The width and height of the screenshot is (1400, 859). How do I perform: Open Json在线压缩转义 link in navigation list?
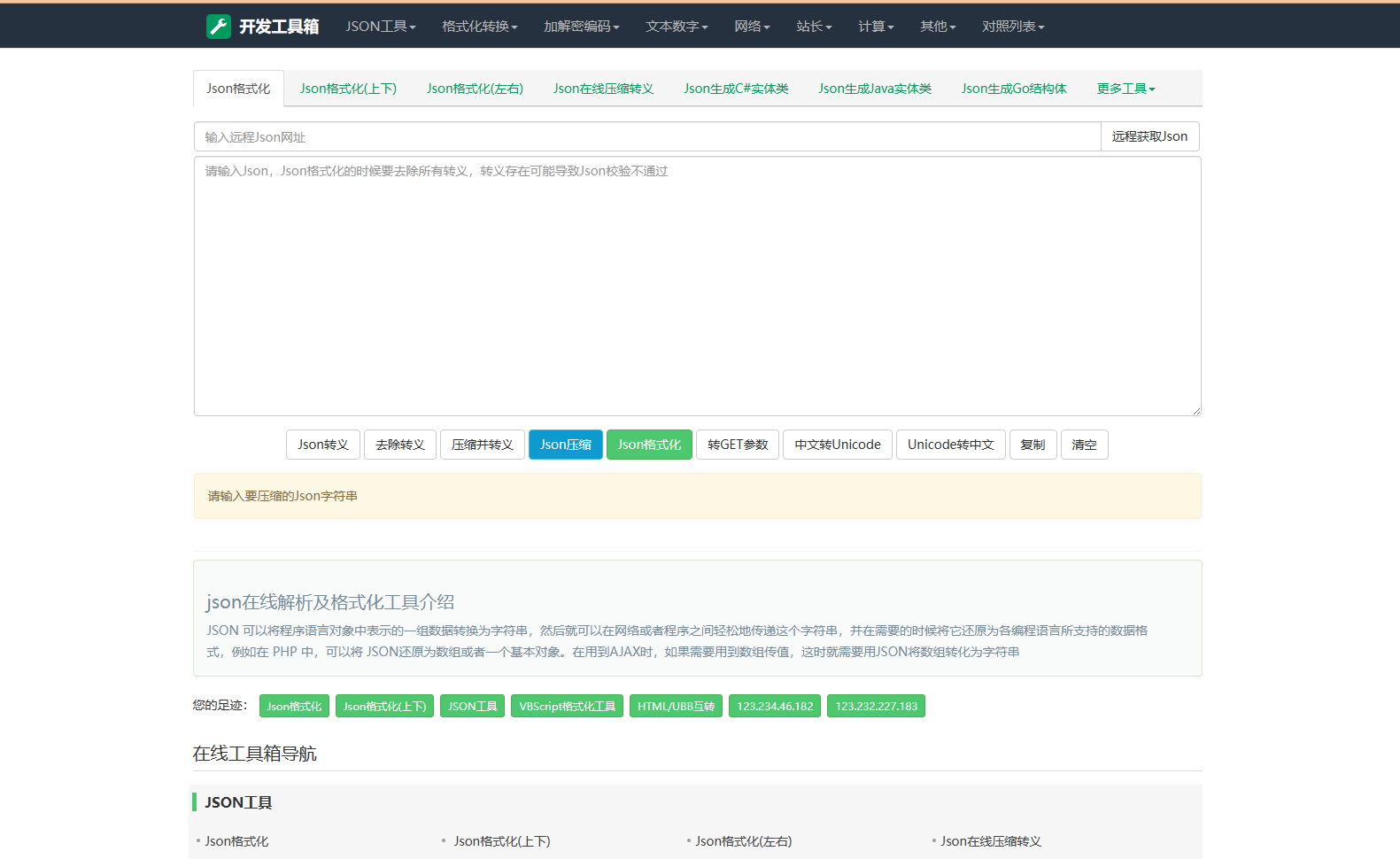pyautogui.click(x=991, y=841)
